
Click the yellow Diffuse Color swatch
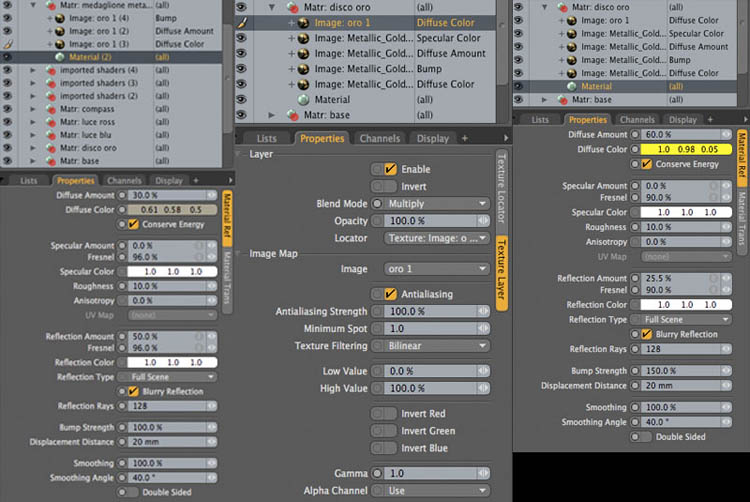(x=686, y=149)
